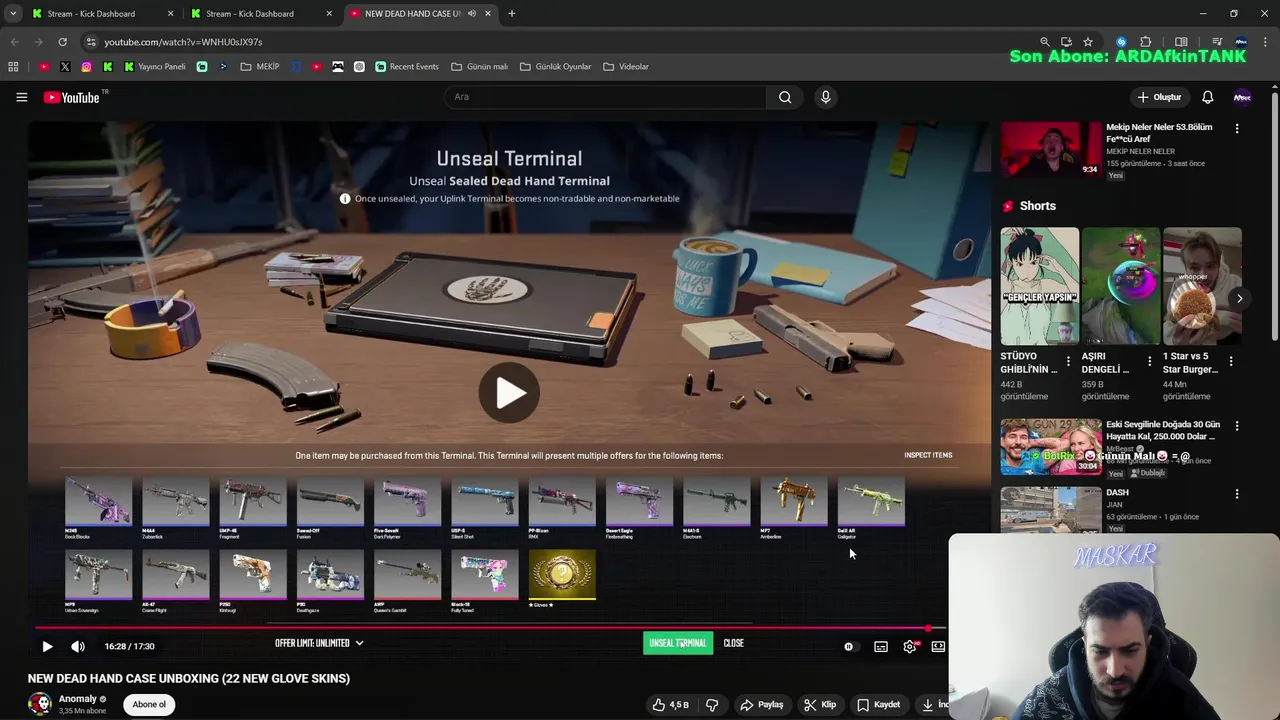Toggle autoplay switch in the player
Screen dimensions: 1280x720
(x=849, y=646)
